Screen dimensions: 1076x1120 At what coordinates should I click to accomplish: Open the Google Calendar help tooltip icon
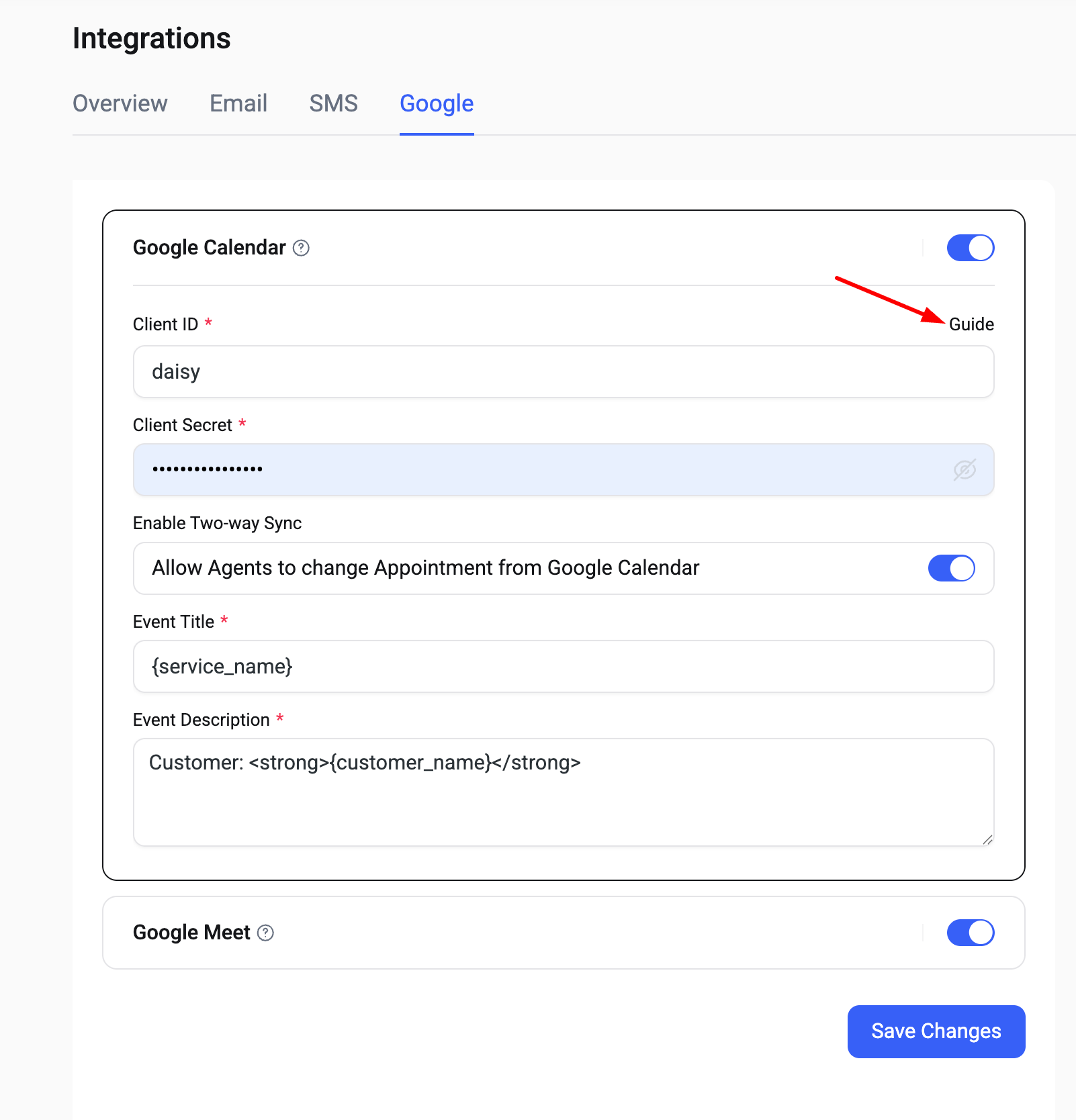coord(302,248)
